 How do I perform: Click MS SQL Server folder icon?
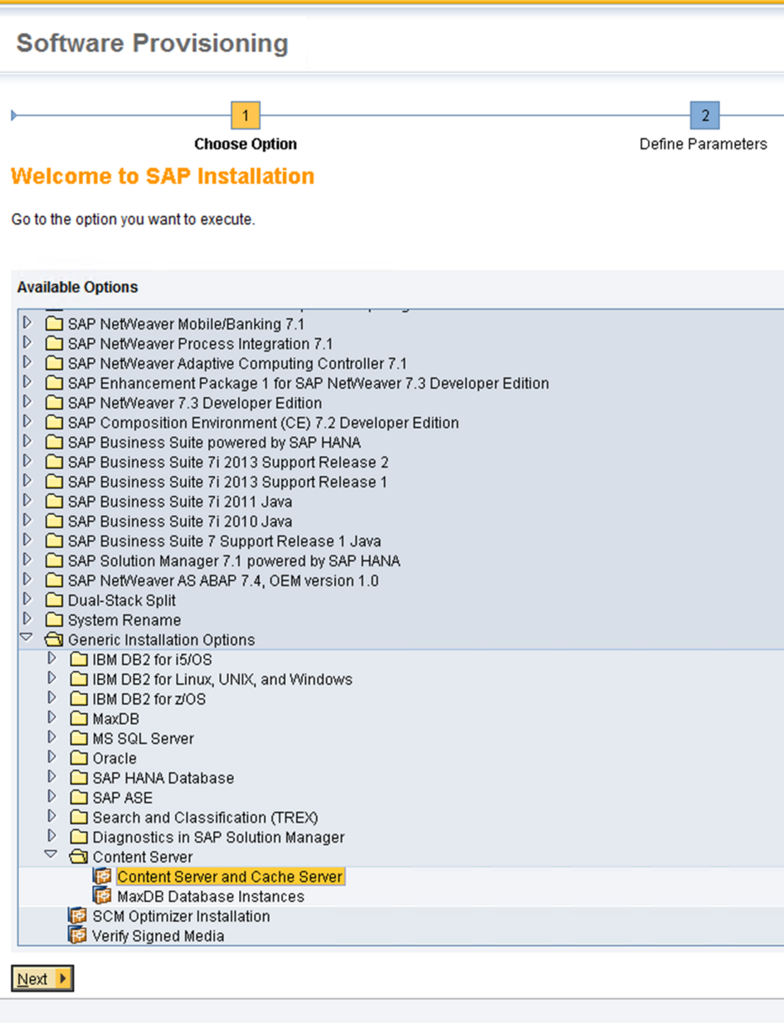point(79,738)
